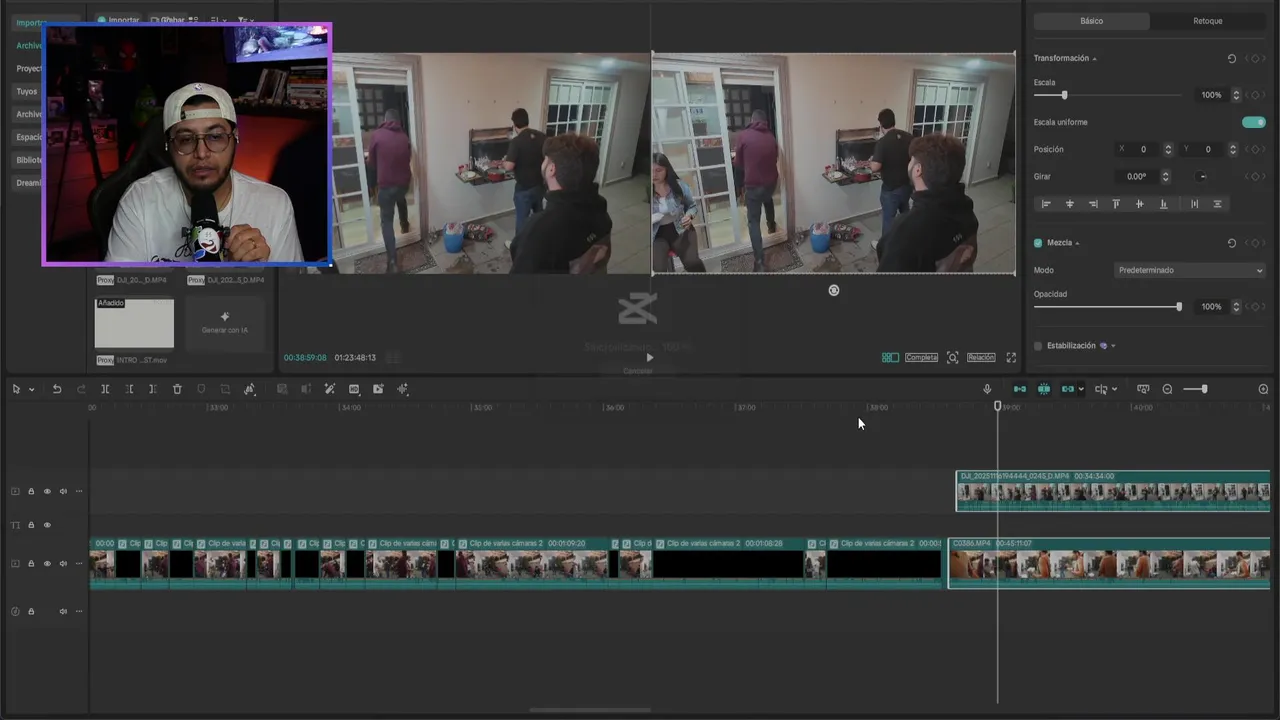Toggle clip linkage button

pos(1068,389)
